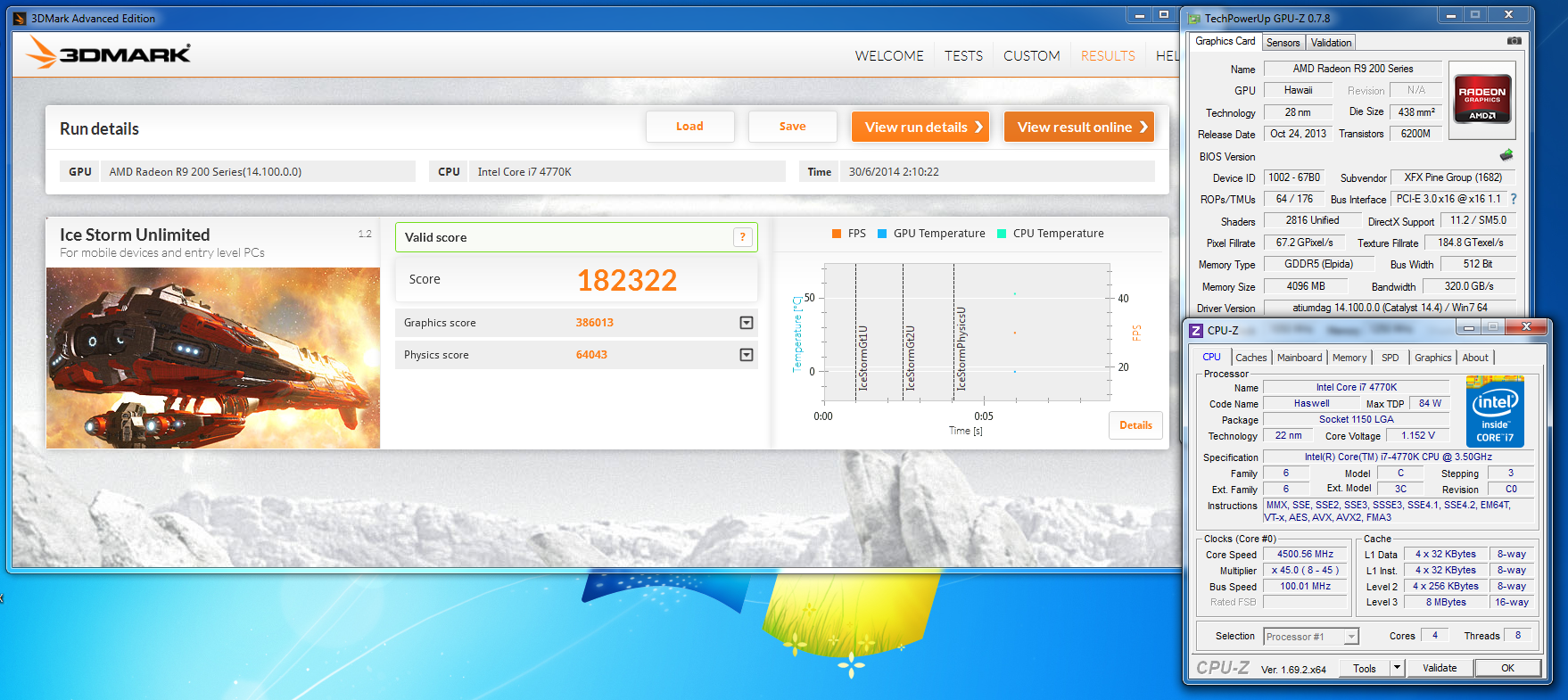Screen dimensions: 1568x700
Task: Switch to the Graphics tab in CPU-Z
Action: coord(1433,358)
